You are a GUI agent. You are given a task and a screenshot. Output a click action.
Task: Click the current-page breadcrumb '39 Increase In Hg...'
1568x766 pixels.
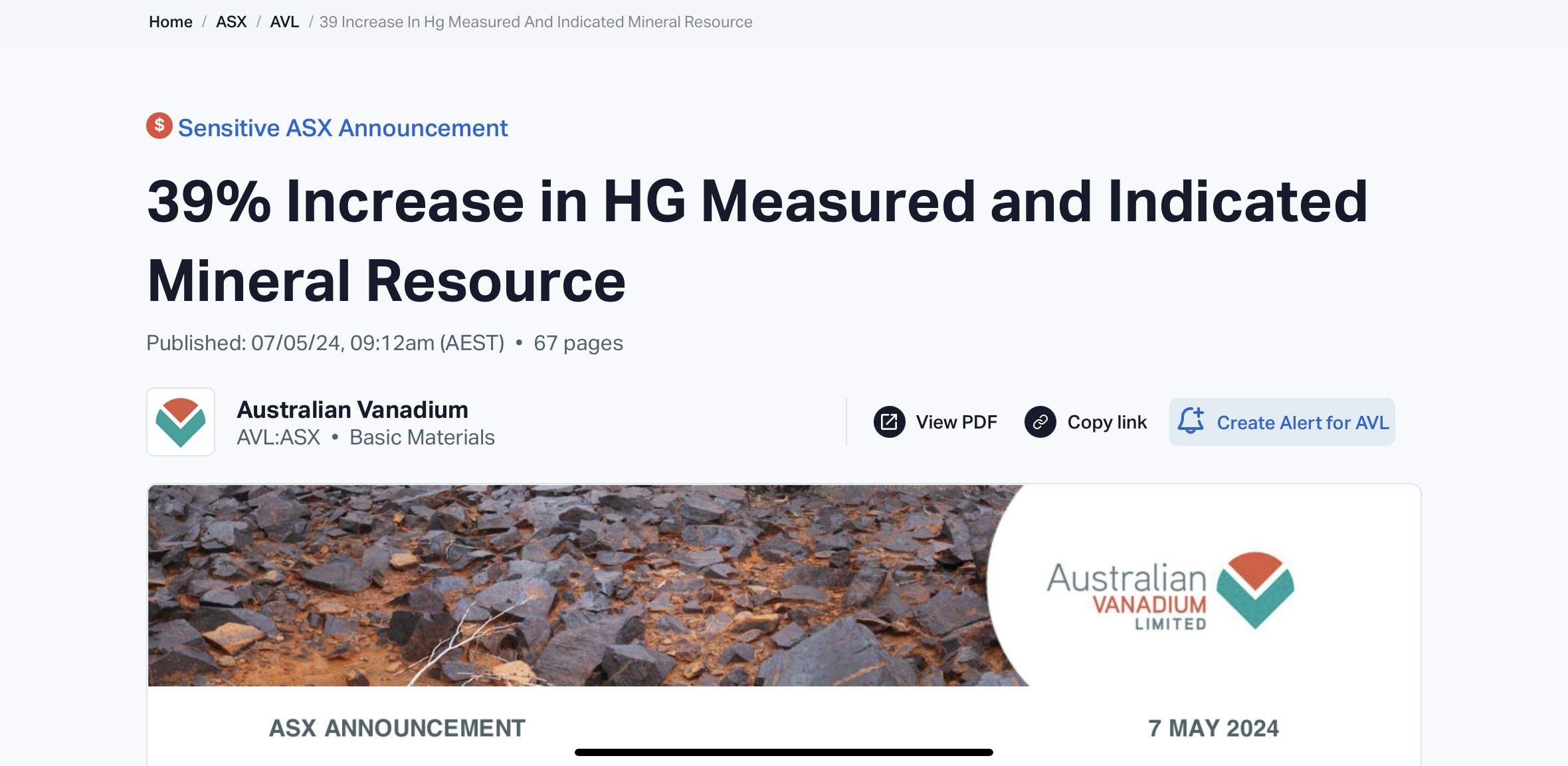[536, 22]
